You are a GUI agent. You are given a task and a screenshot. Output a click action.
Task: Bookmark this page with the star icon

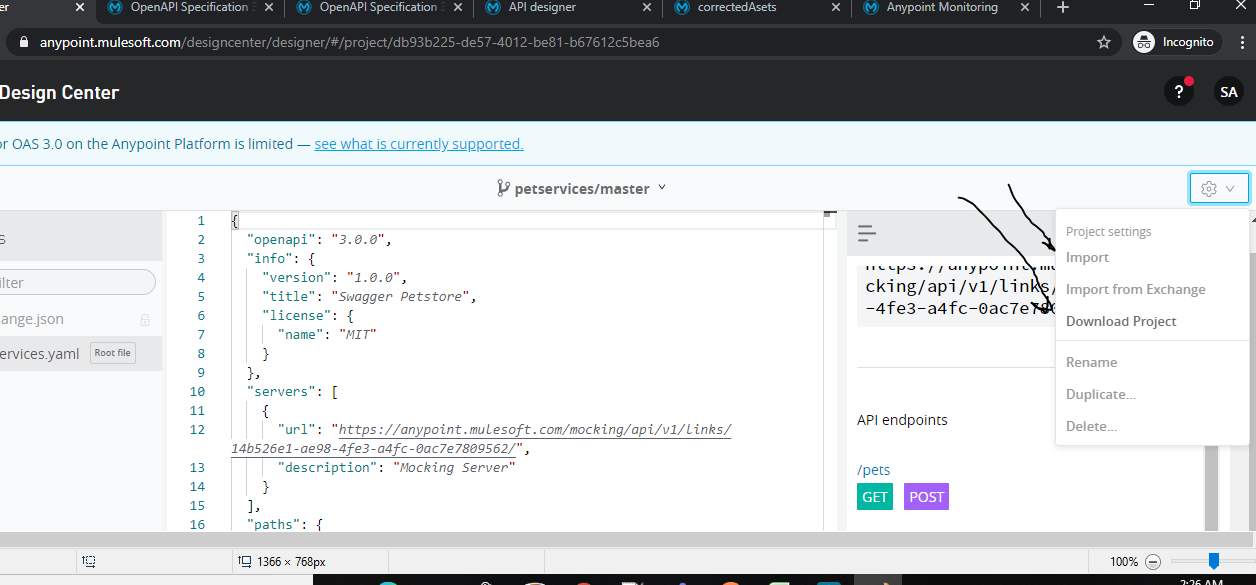(1104, 42)
